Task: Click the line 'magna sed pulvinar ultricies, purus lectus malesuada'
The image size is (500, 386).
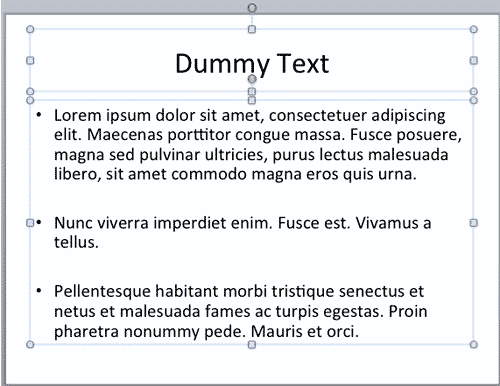Action: 251,155
